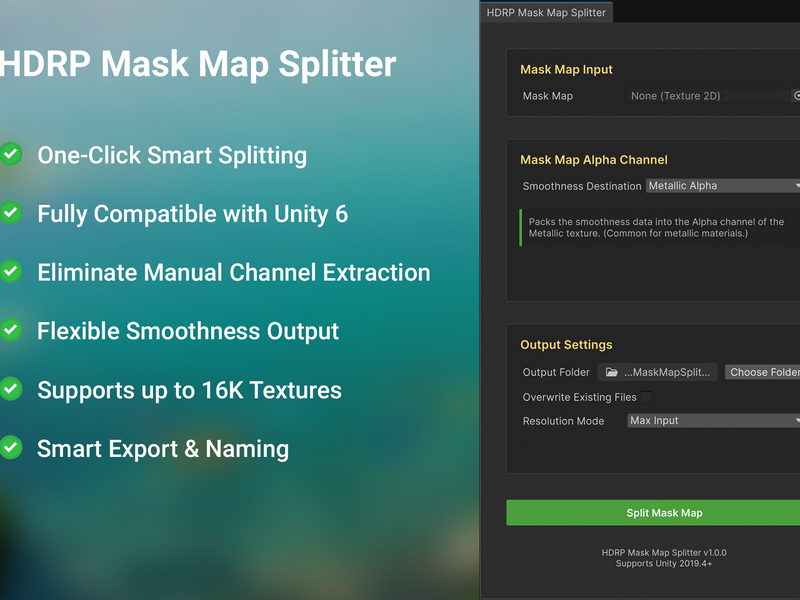The width and height of the screenshot is (800, 600).
Task: Click the 'Fully Compatible with Unity 6' text
Action: 192,214
